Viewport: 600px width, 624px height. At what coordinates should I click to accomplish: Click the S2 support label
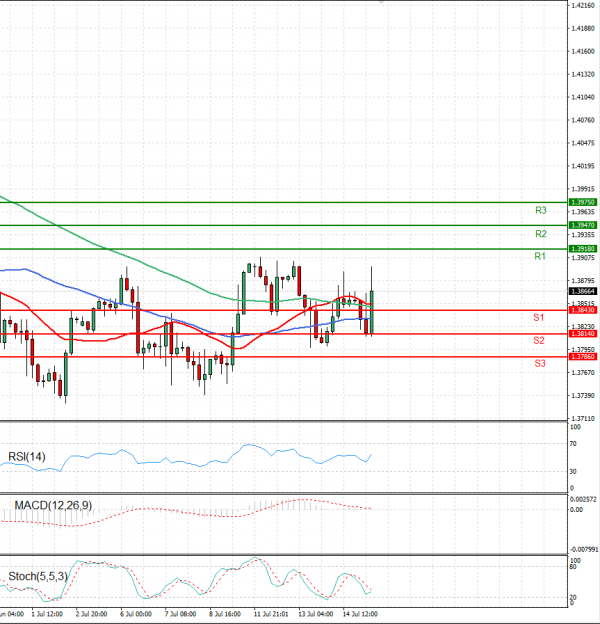[x=539, y=340]
